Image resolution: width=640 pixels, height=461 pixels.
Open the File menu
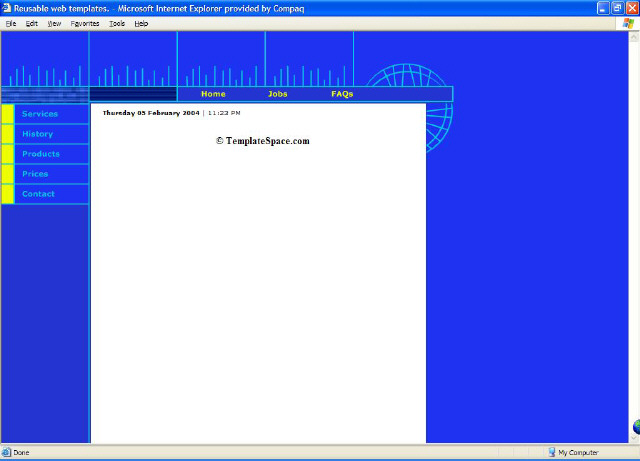11,23
